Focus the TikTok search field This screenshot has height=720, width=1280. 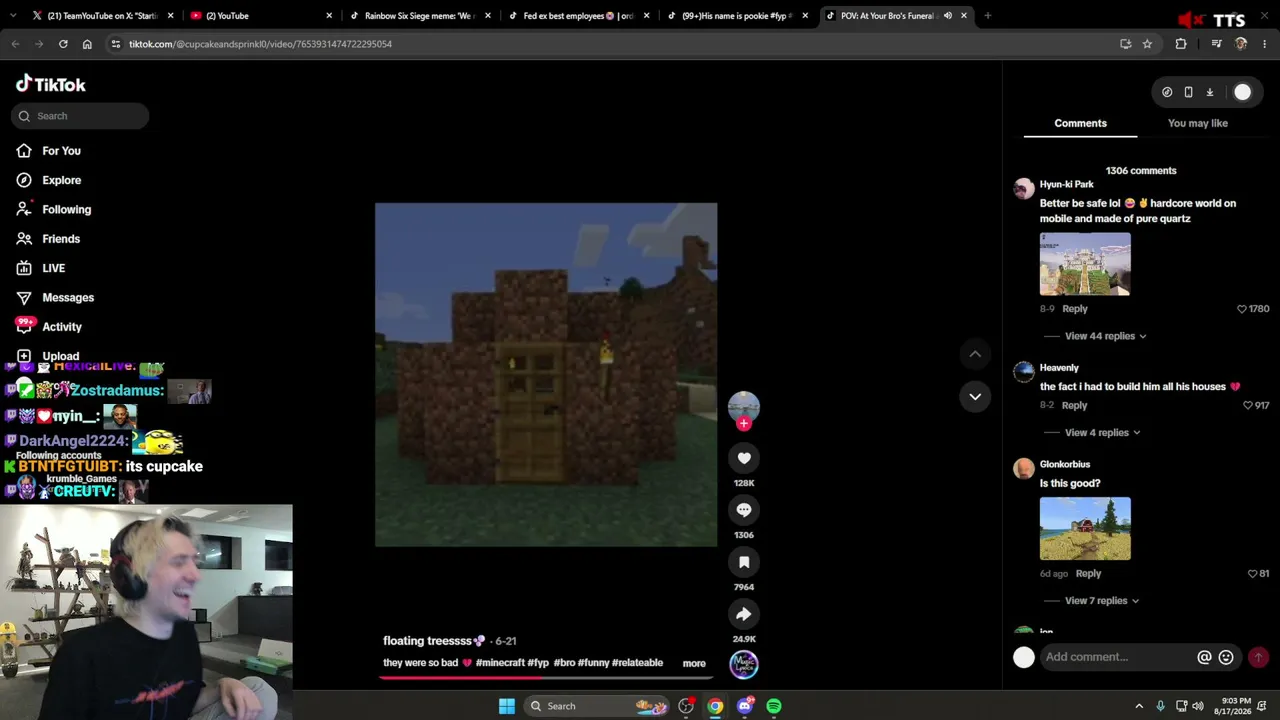[80, 116]
